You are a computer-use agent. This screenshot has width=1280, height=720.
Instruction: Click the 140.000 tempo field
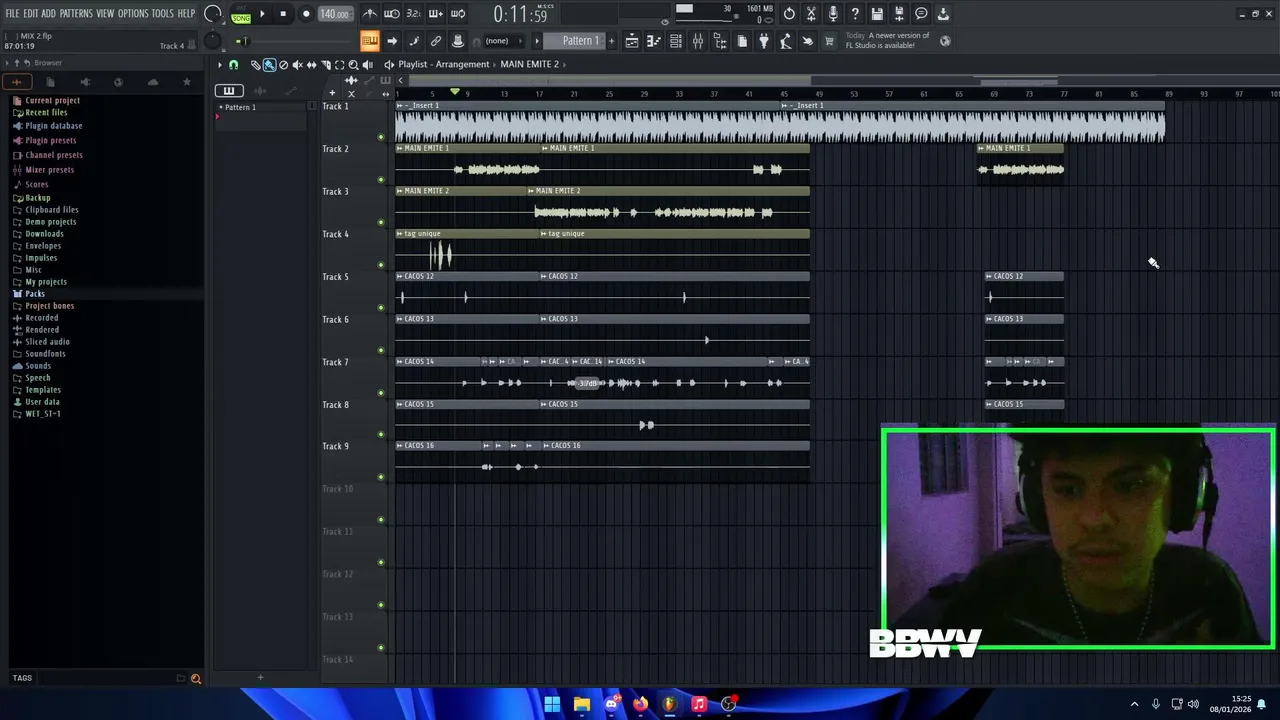click(335, 14)
